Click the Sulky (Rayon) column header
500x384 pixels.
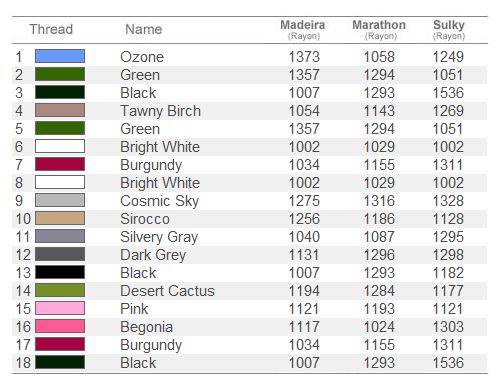pyautogui.click(x=449, y=29)
